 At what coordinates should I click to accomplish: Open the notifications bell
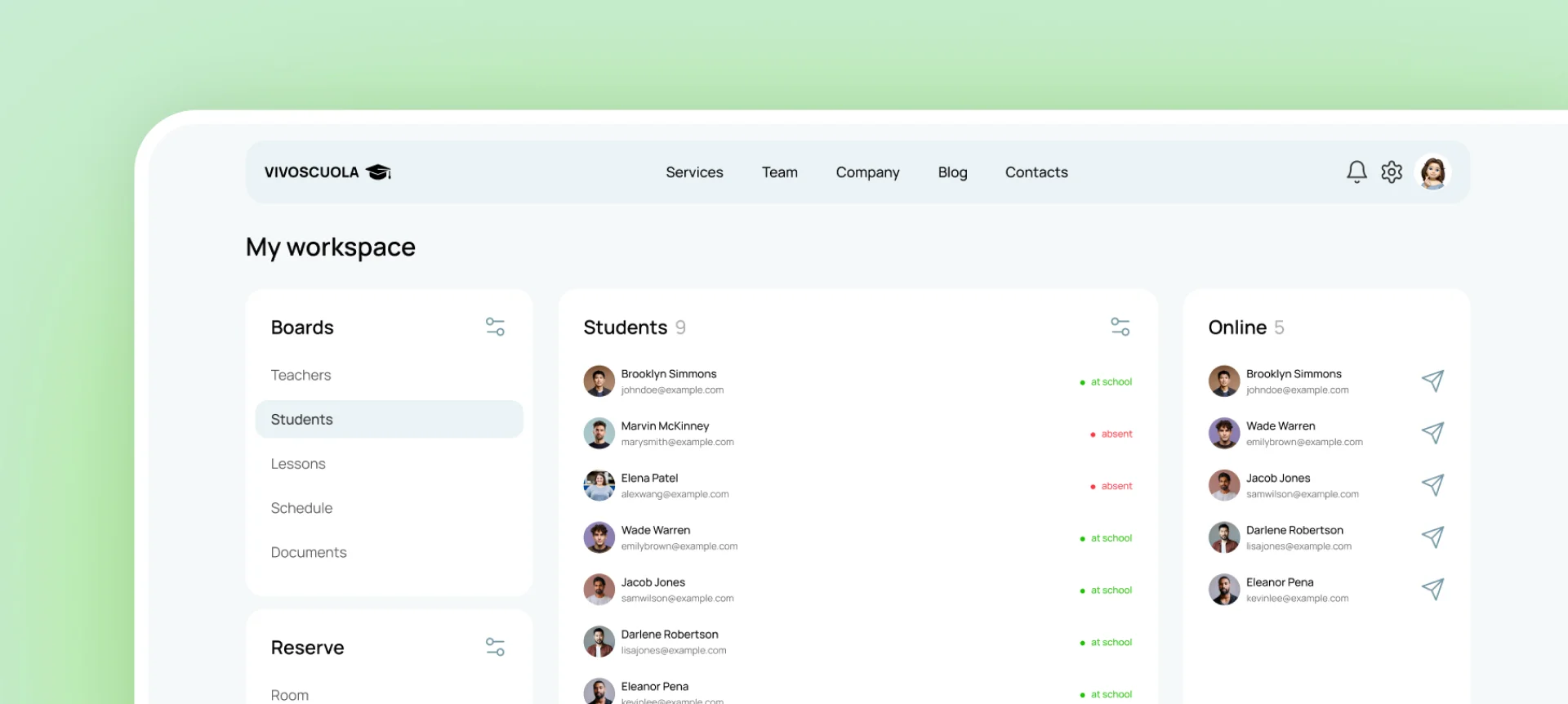click(1356, 172)
